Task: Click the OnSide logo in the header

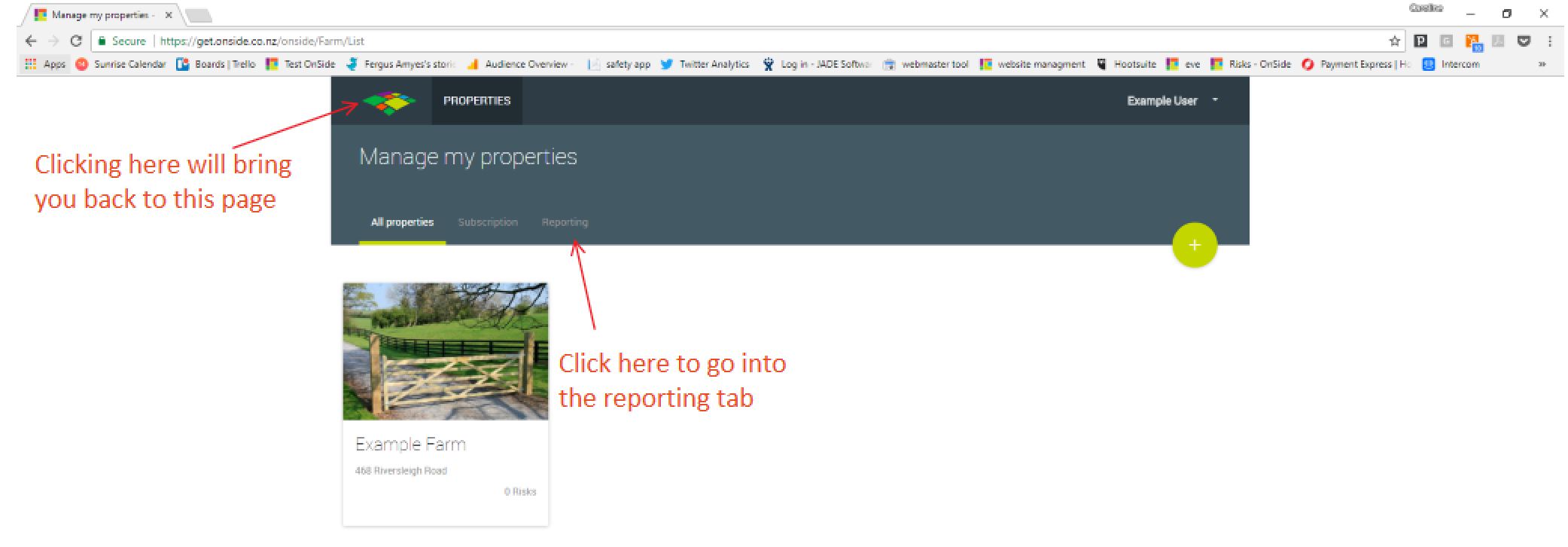Action: [x=388, y=101]
